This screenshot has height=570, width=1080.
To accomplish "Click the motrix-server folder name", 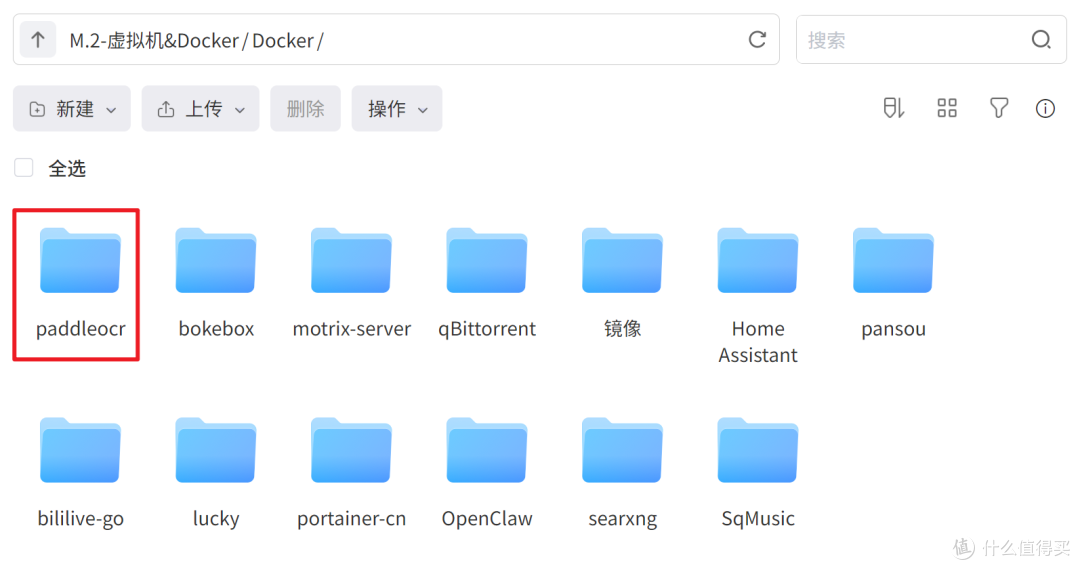I will (351, 329).
